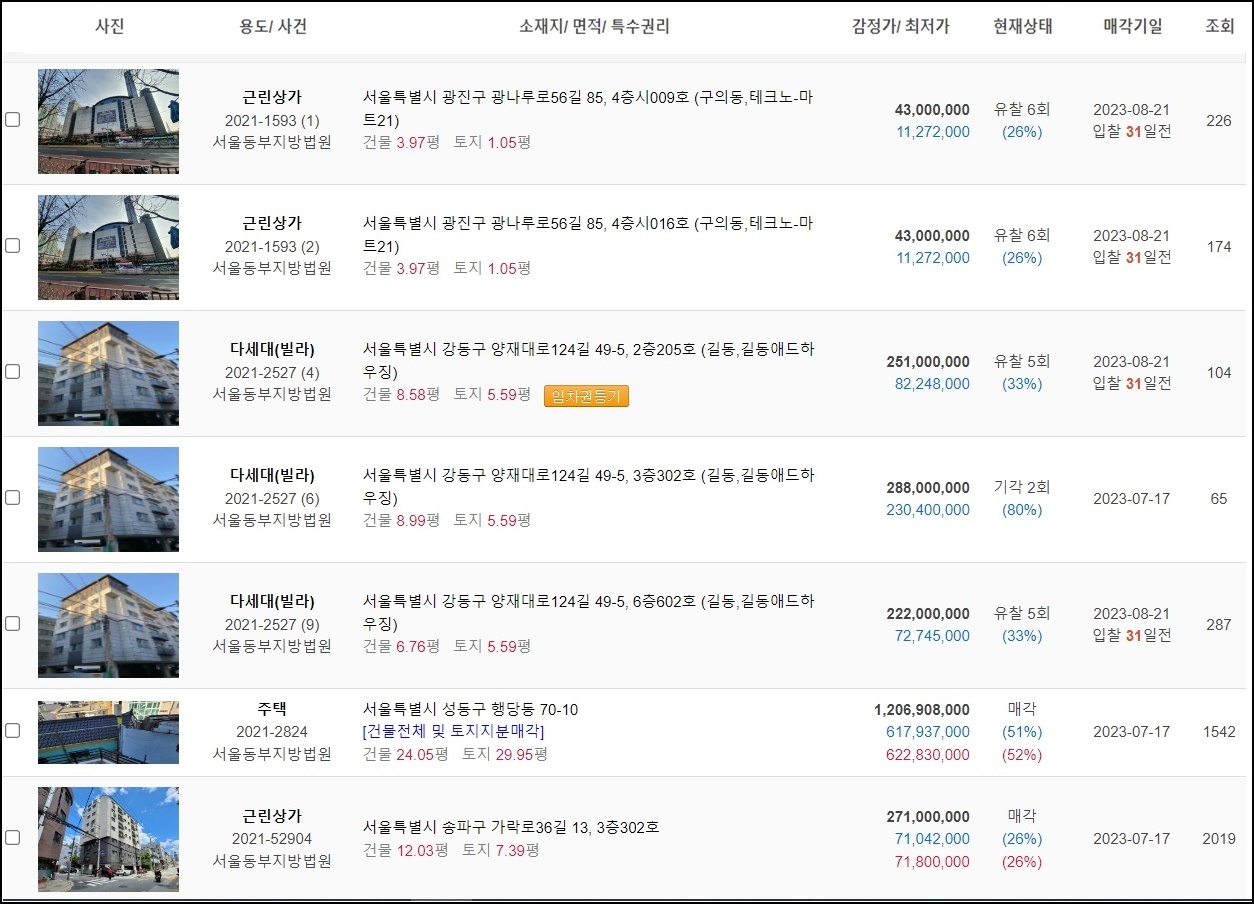Open photo thumbnail for case 2021-1593 (2)
Screen dimensions: 1254x904
[108, 247]
